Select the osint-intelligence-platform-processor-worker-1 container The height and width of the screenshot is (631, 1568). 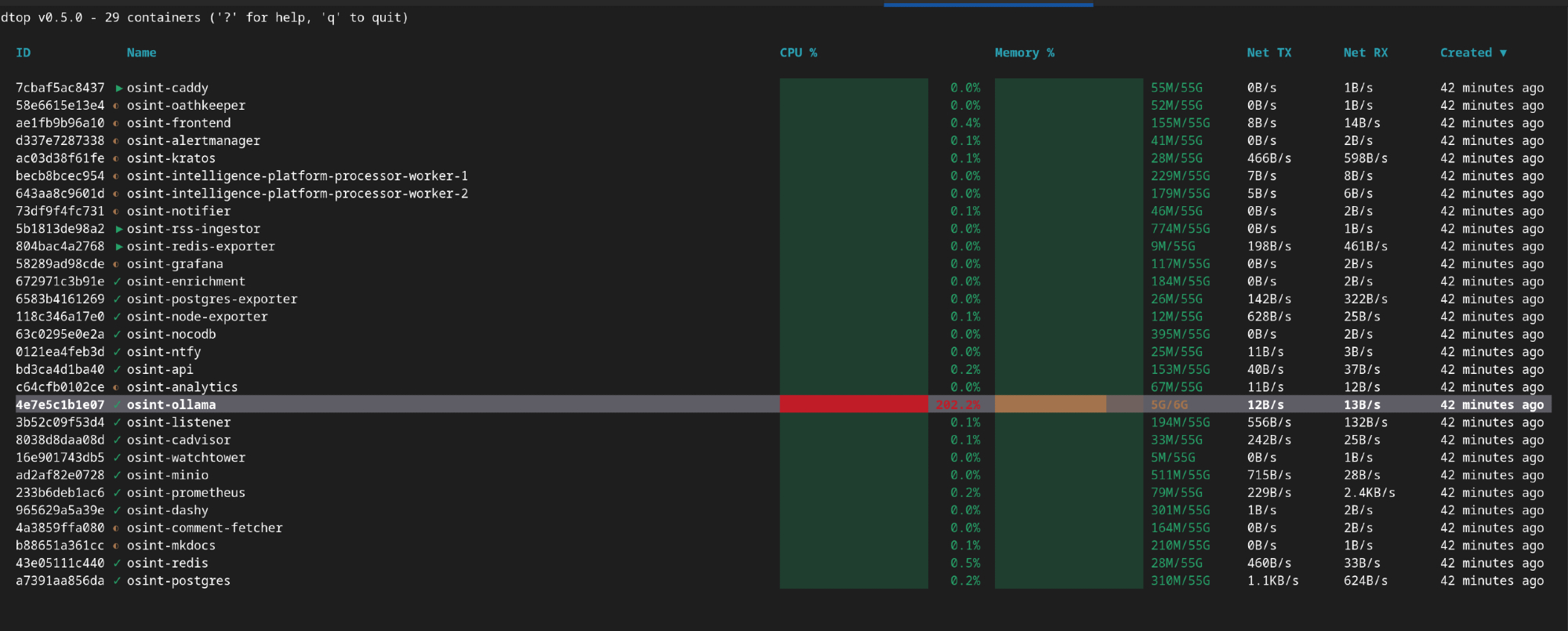click(x=297, y=176)
